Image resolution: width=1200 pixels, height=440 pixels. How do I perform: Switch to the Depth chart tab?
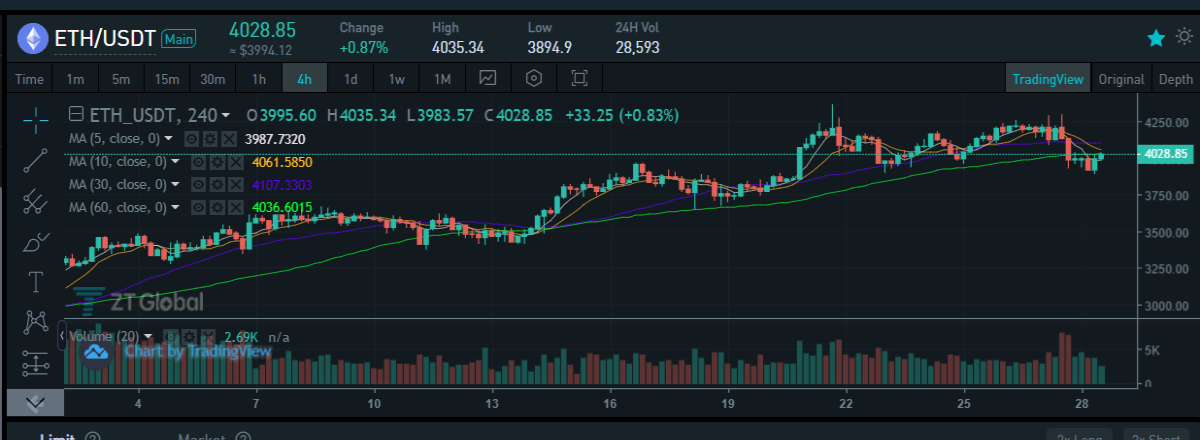(1175, 79)
